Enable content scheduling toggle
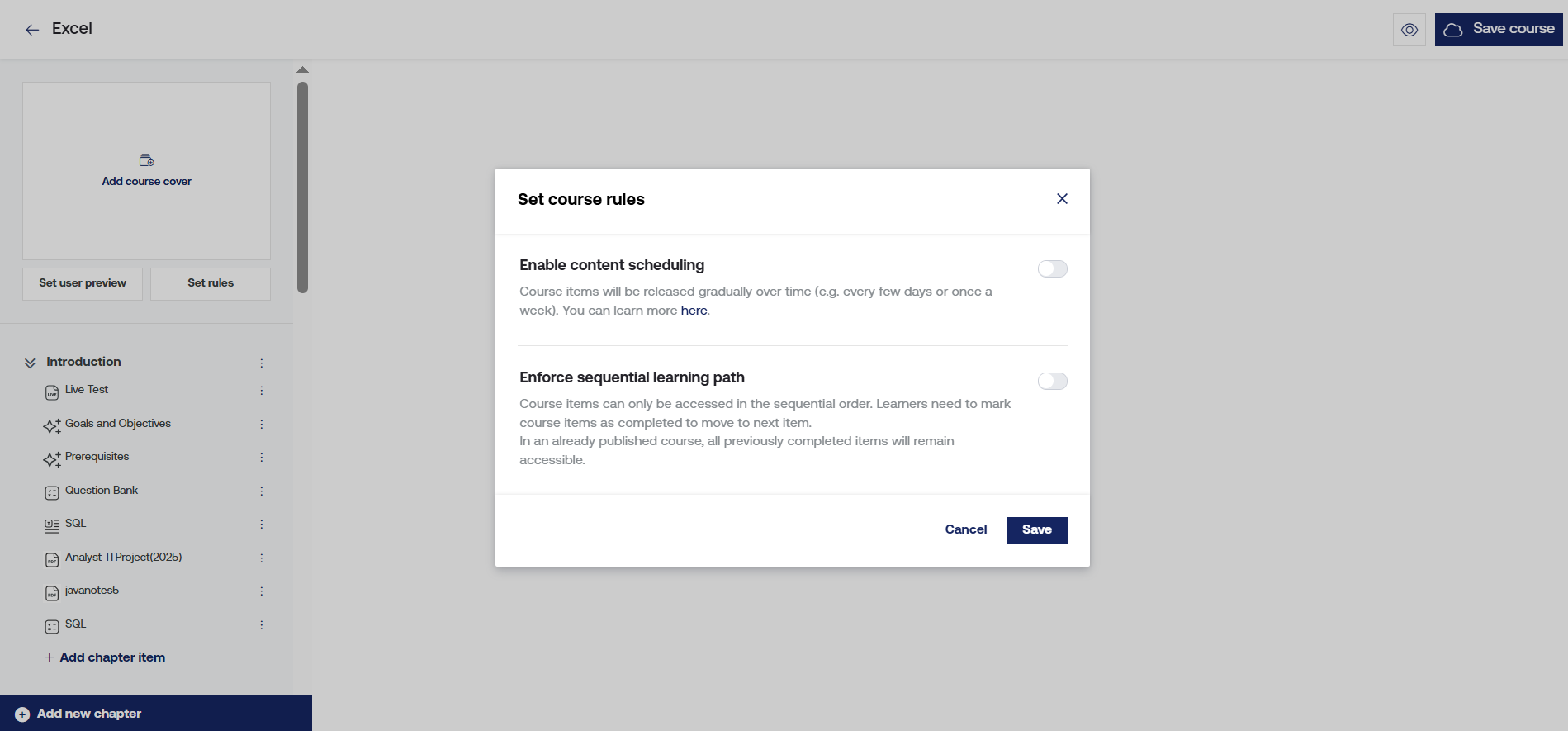1568x731 pixels. click(x=1052, y=269)
